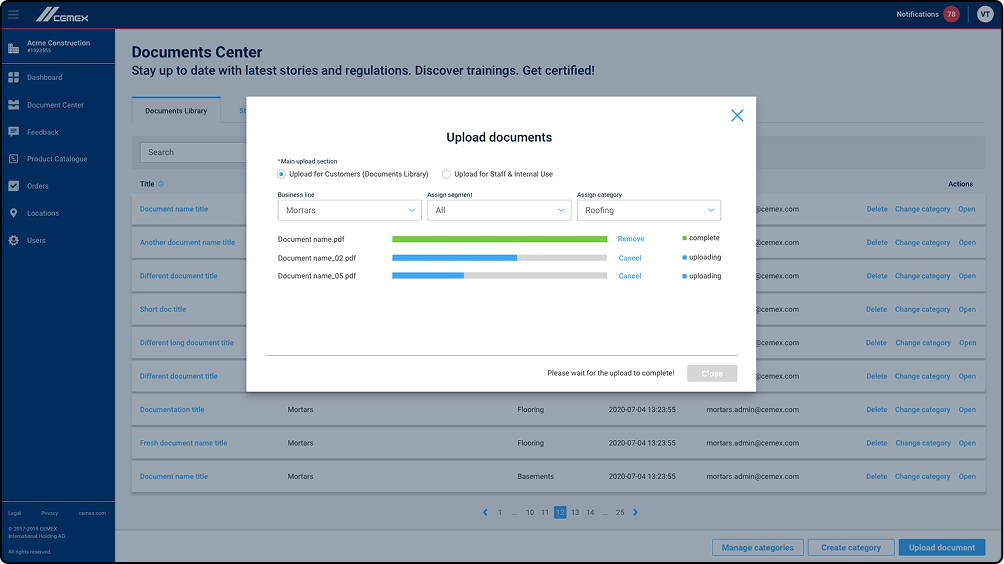The width and height of the screenshot is (1004, 564).
Task: Click the Document name_05.pdf progress bar
Action: coord(499,276)
